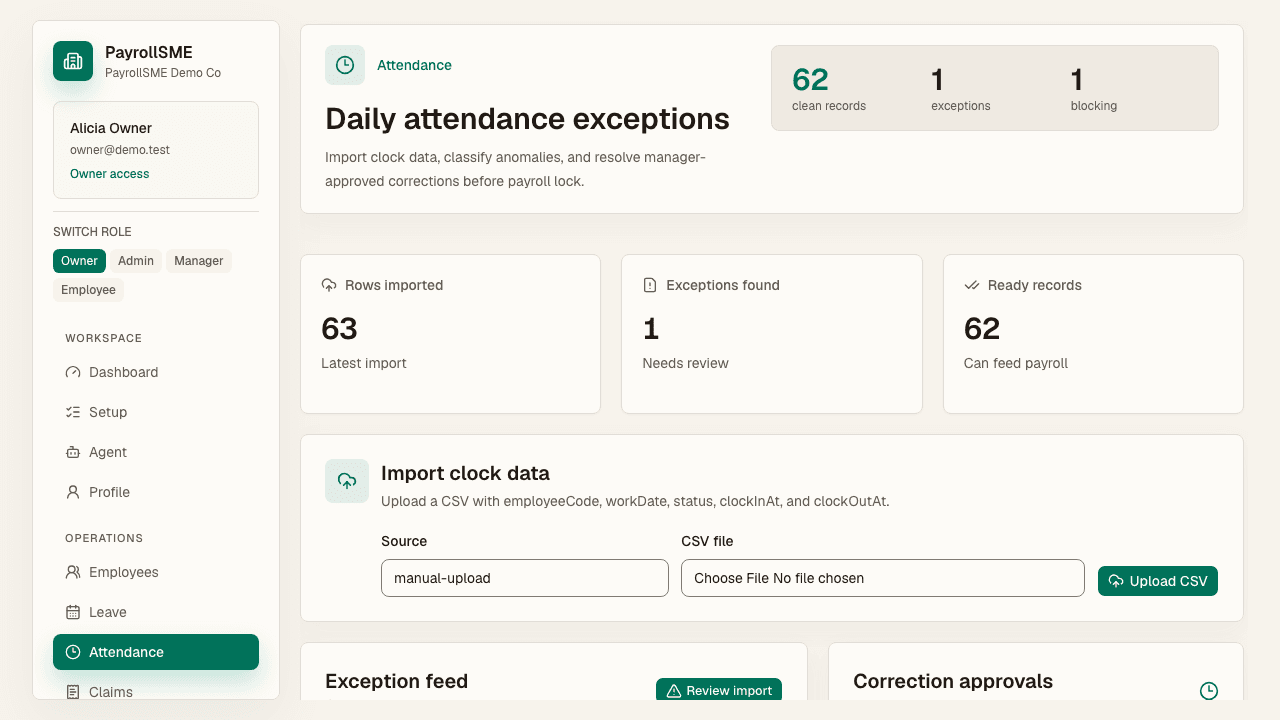
Task: Open the Dashboard page
Action: pyautogui.click(x=156, y=372)
